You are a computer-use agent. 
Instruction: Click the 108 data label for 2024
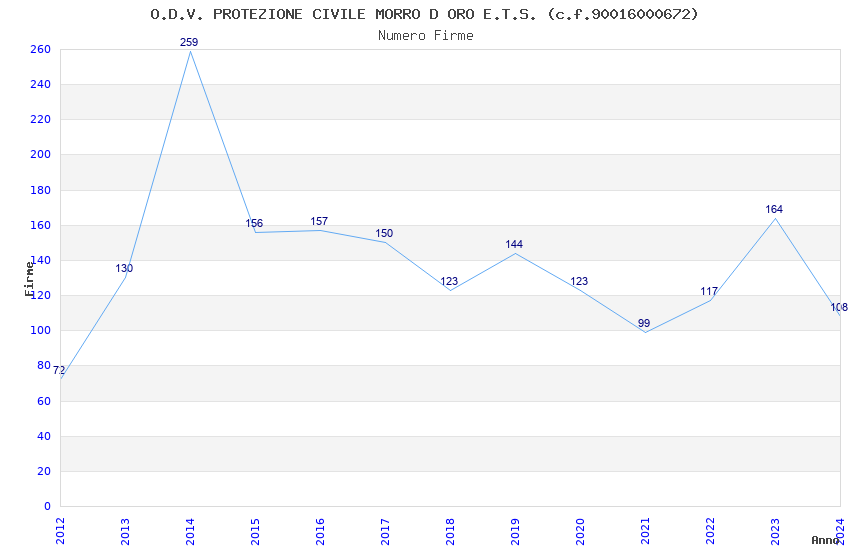(x=839, y=307)
